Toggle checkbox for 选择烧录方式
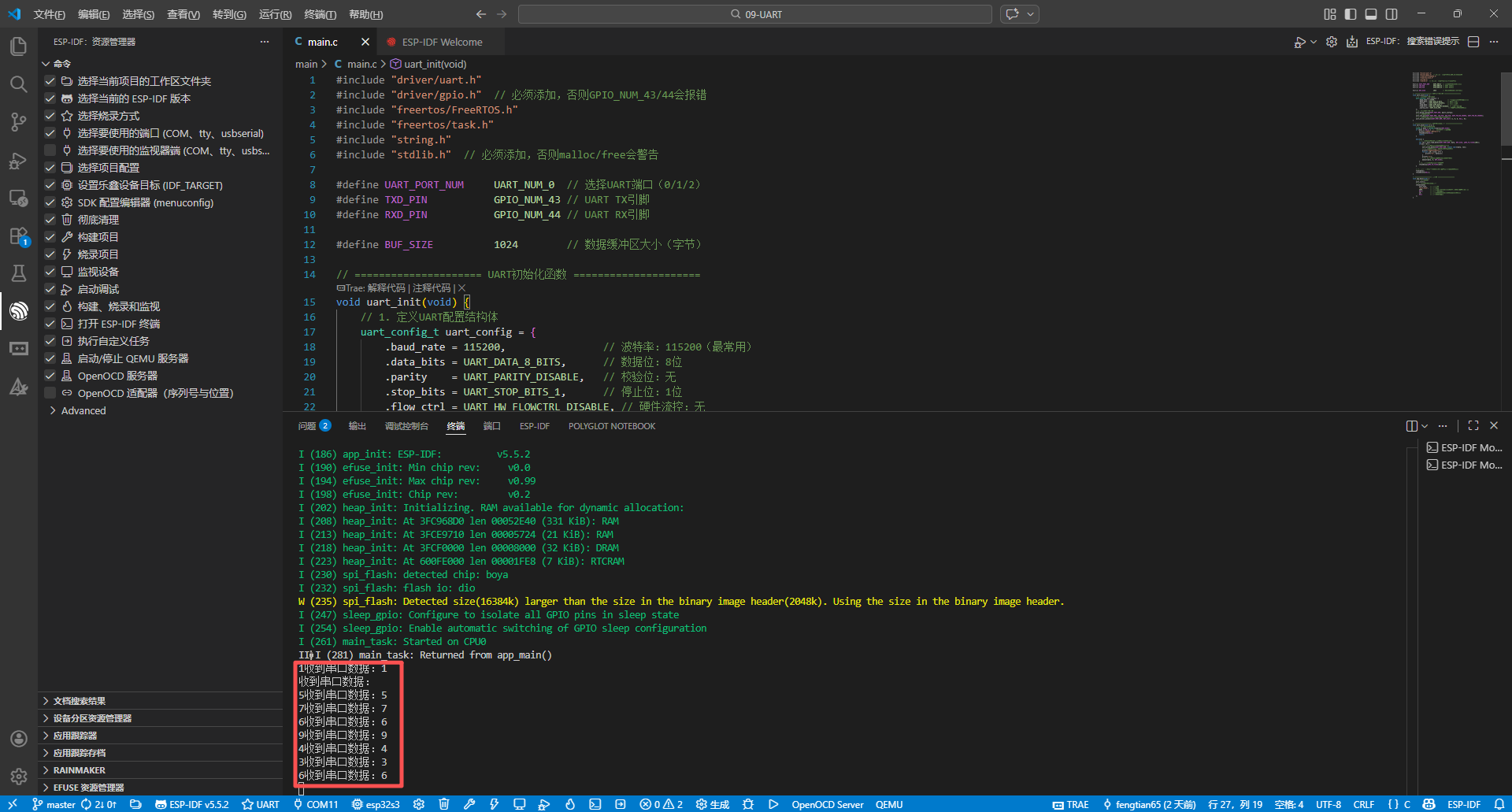The image size is (1512, 812). (50, 116)
